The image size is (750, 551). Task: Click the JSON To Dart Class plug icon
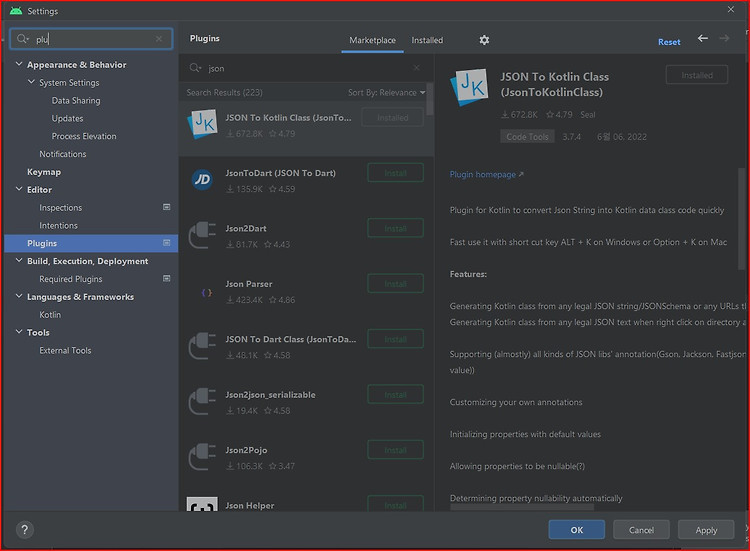pos(202,346)
